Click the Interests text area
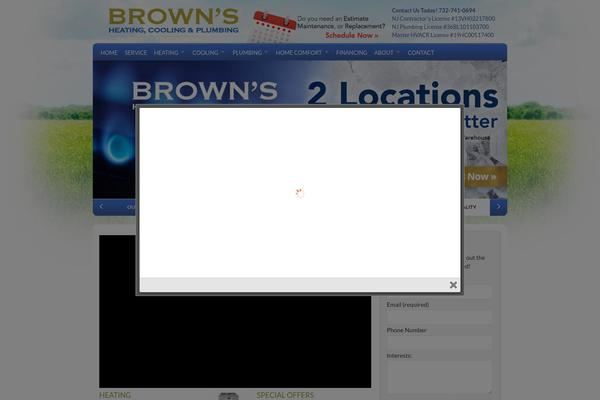The width and height of the screenshot is (600, 400). tap(439, 377)
